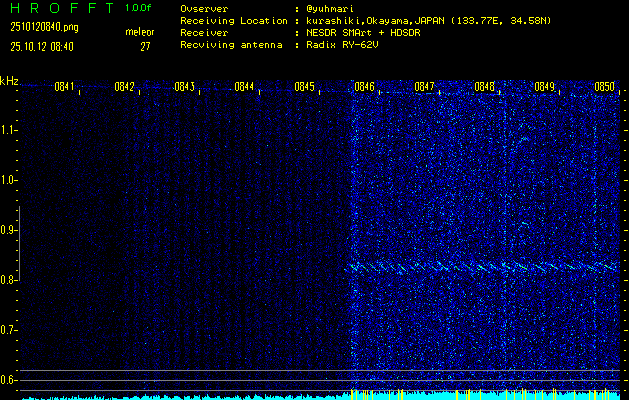Click the NESDR SMArt + HDSDR receiver text
The width and height of the screenshot is (629, 400).
click(364, 32)
